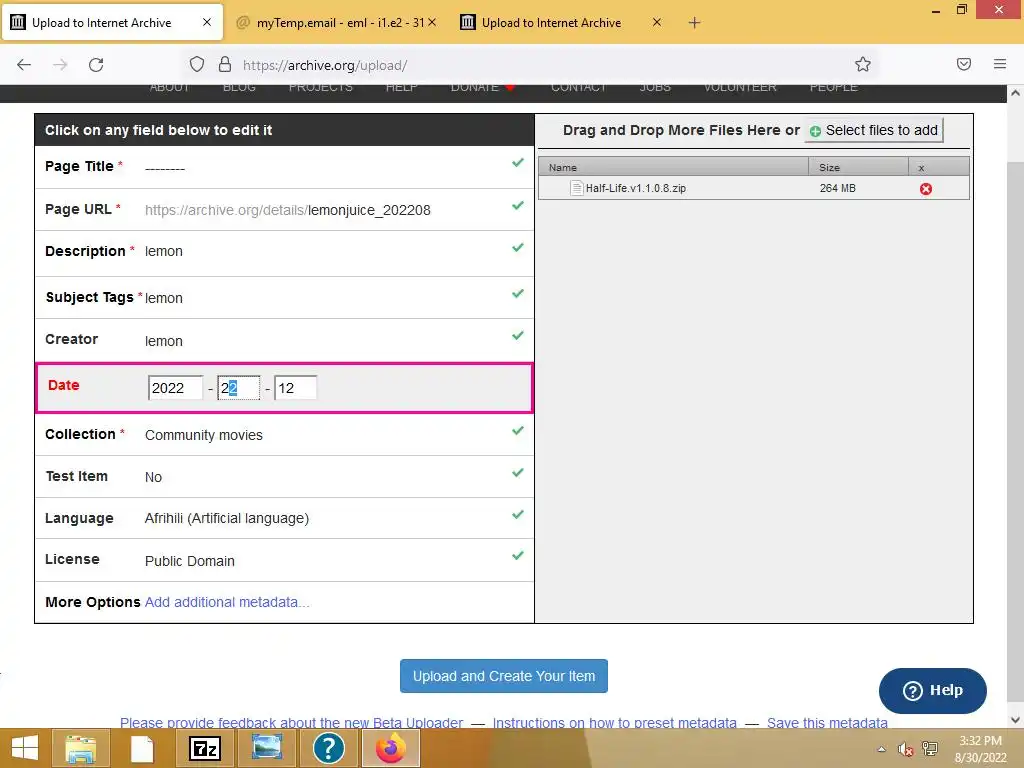This screenshot has width=1024, height=768.
Task: Click the Firefox taskbar icon
Action: click(391, 748)
